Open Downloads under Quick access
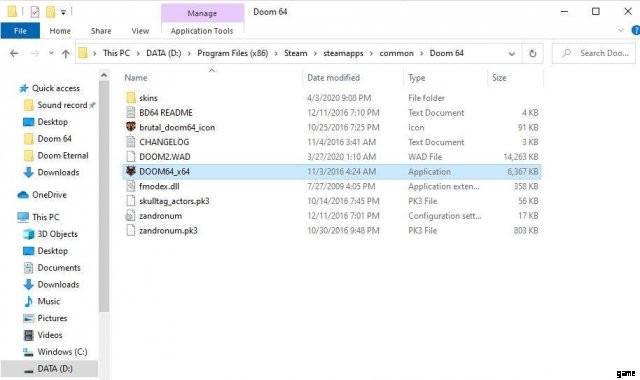This screenshot has height=380, width=640. click(58, 172)
